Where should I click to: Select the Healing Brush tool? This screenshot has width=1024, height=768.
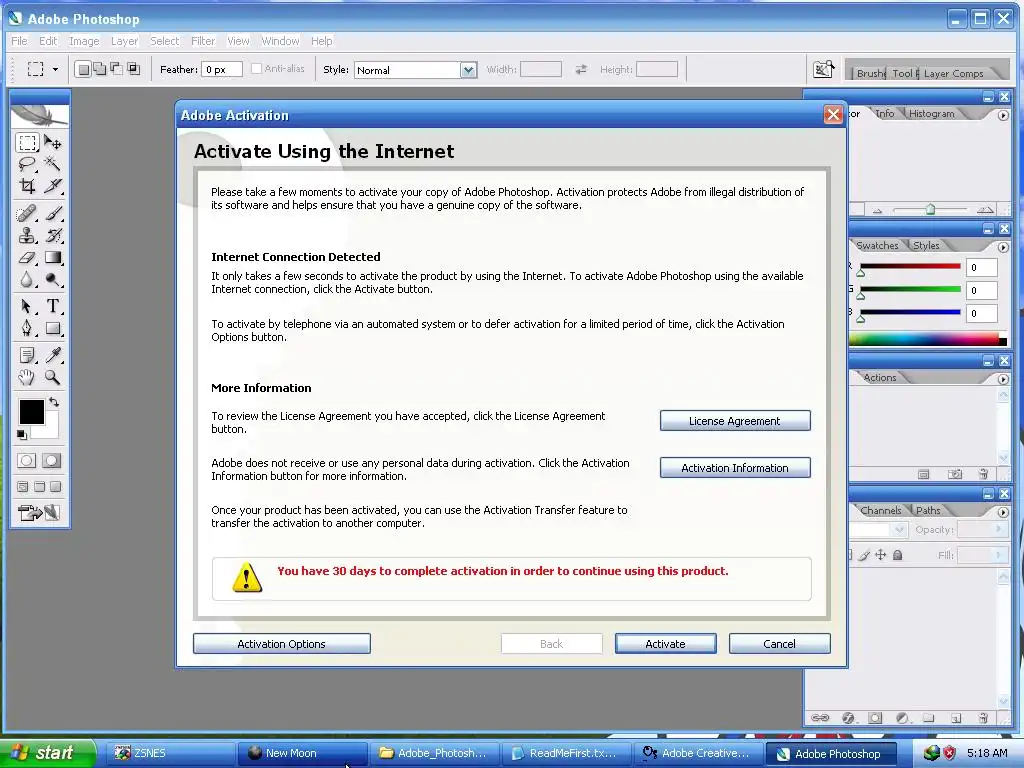[27, 213]
